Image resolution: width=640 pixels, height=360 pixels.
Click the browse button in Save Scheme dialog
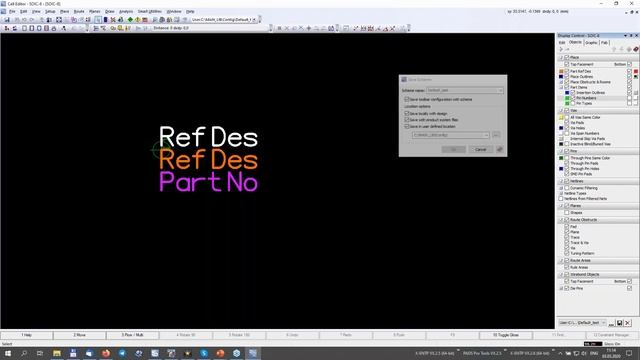[496, 135]
